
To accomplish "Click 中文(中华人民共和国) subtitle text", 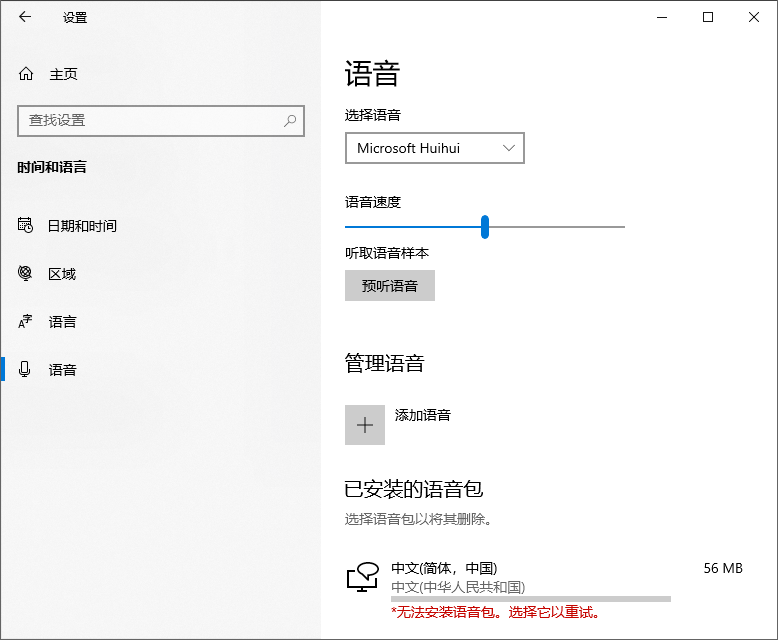I will point(458,587).
